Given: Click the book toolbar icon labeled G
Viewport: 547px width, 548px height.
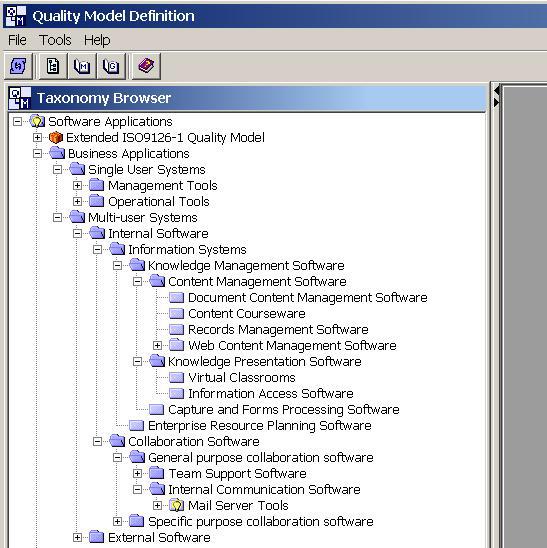Looking at the screenshot, I should point(111,66).
